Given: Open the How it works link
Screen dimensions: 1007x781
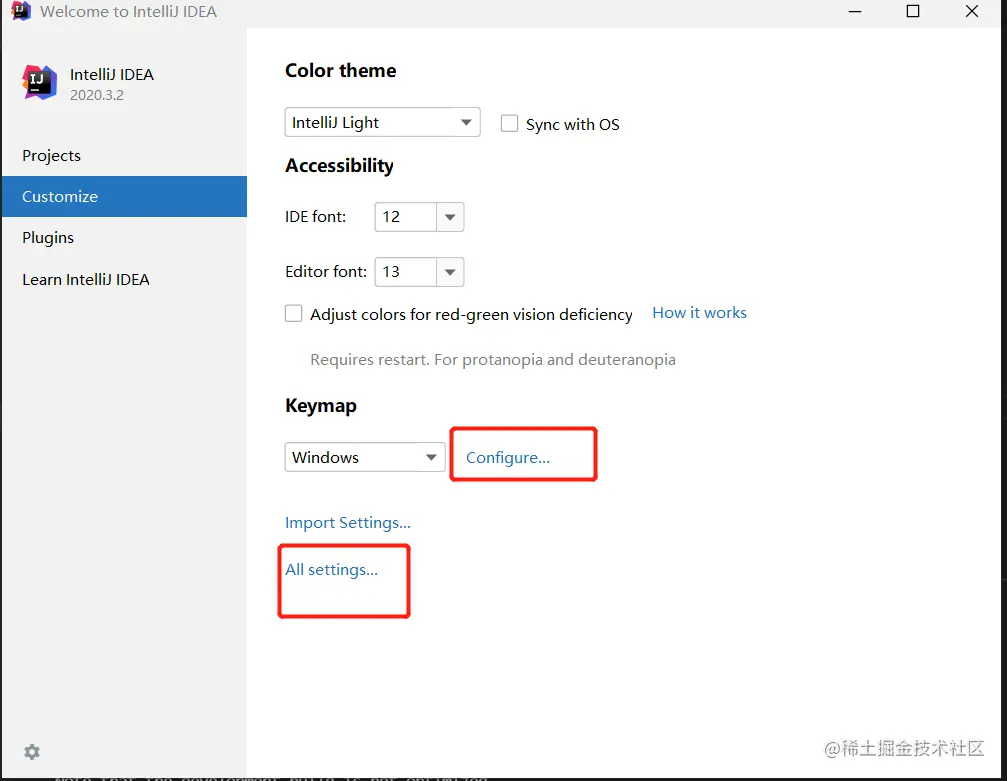Looking at the screenshot, I should (x=699, y=313).
